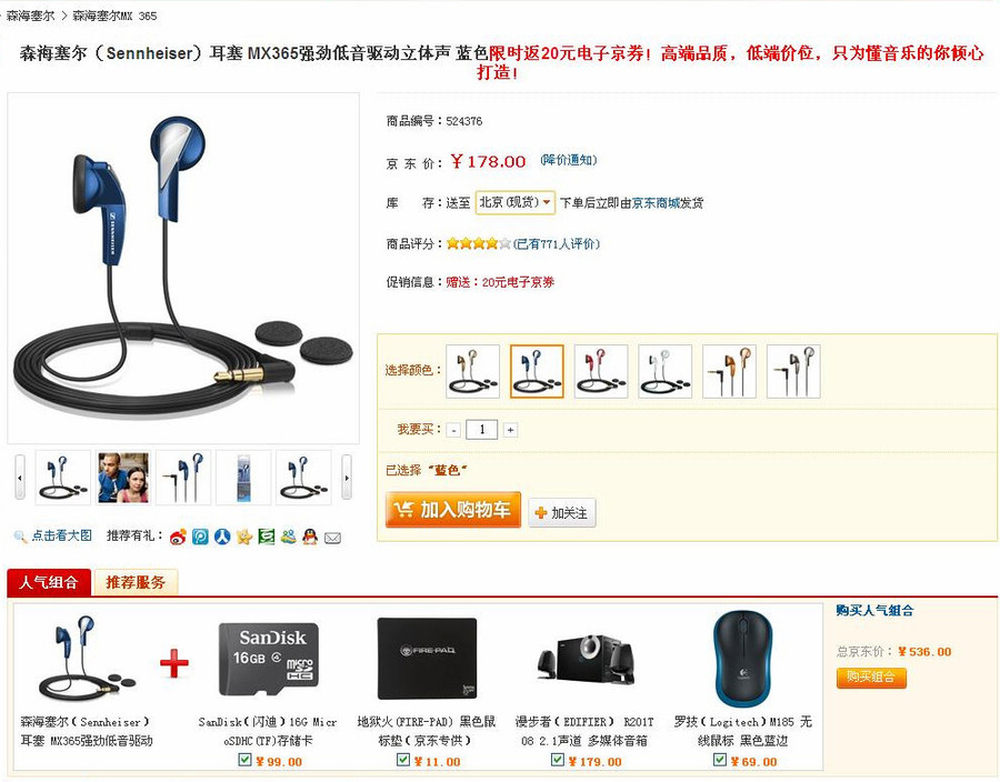Select the red earphone color option
Image resolution: width=1000 pixels, height=782 pixels.
click(601, 371)
